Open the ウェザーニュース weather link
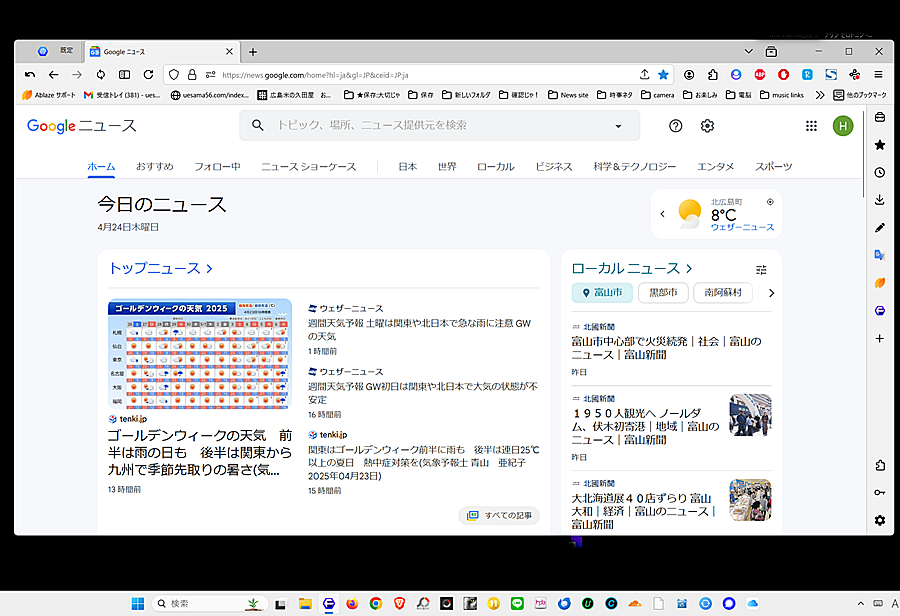This screenshot has height=616, width=900. 742,227
